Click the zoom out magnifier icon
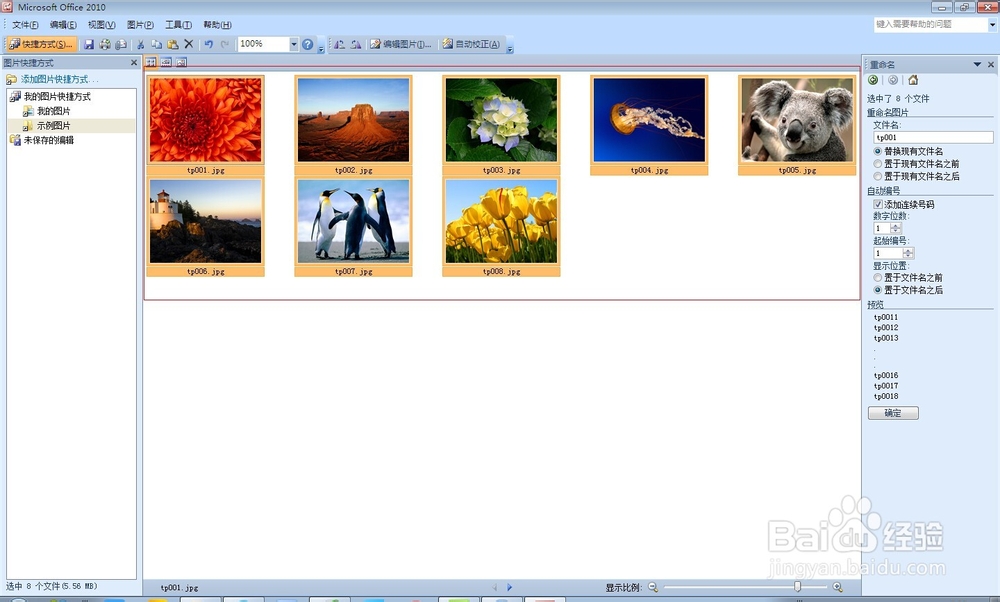Image resolution: width=1000 pixels, height=602 pixels. click(652, 587)
